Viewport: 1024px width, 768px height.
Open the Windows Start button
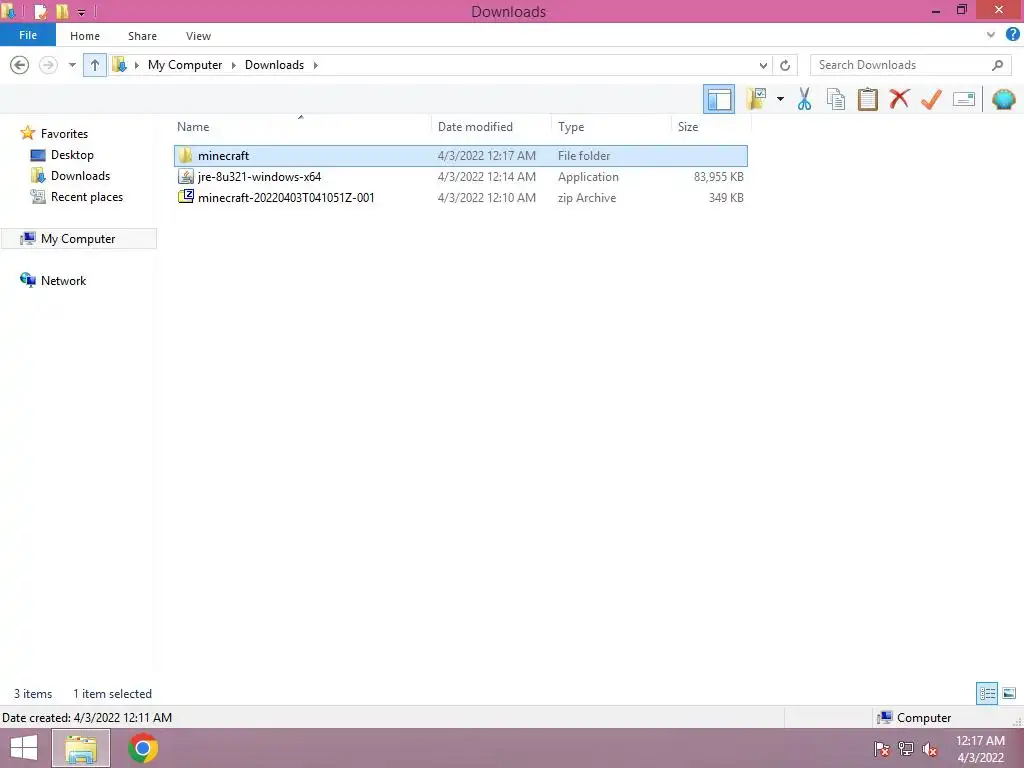pyautogui.click(x=24, y=748)
